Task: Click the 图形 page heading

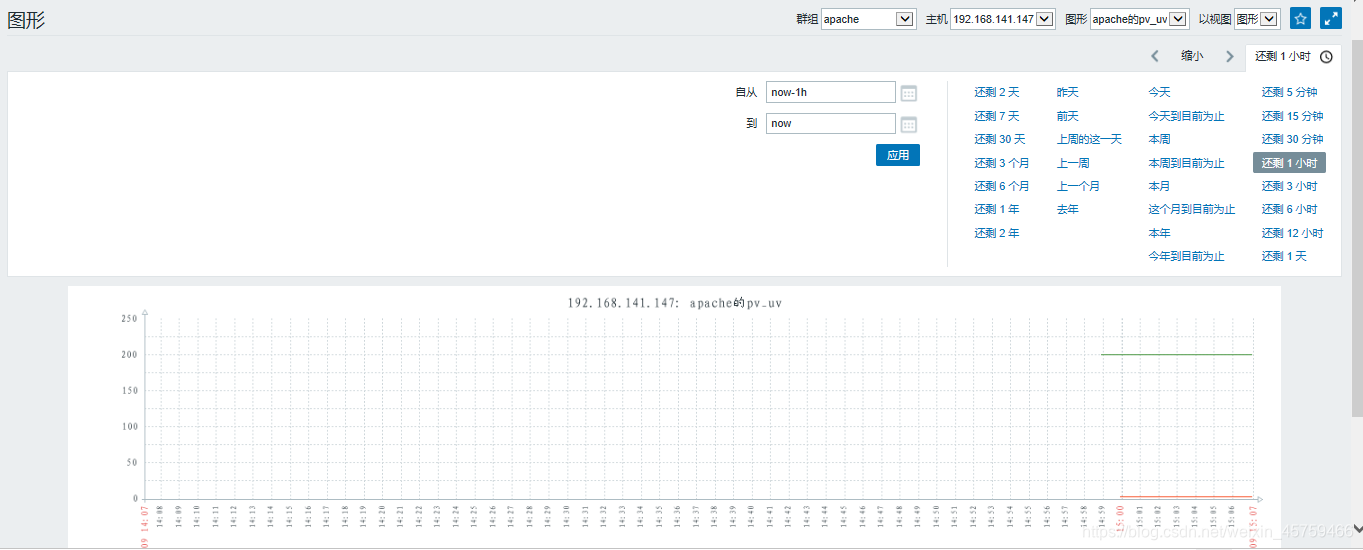Action: (26, 19)
